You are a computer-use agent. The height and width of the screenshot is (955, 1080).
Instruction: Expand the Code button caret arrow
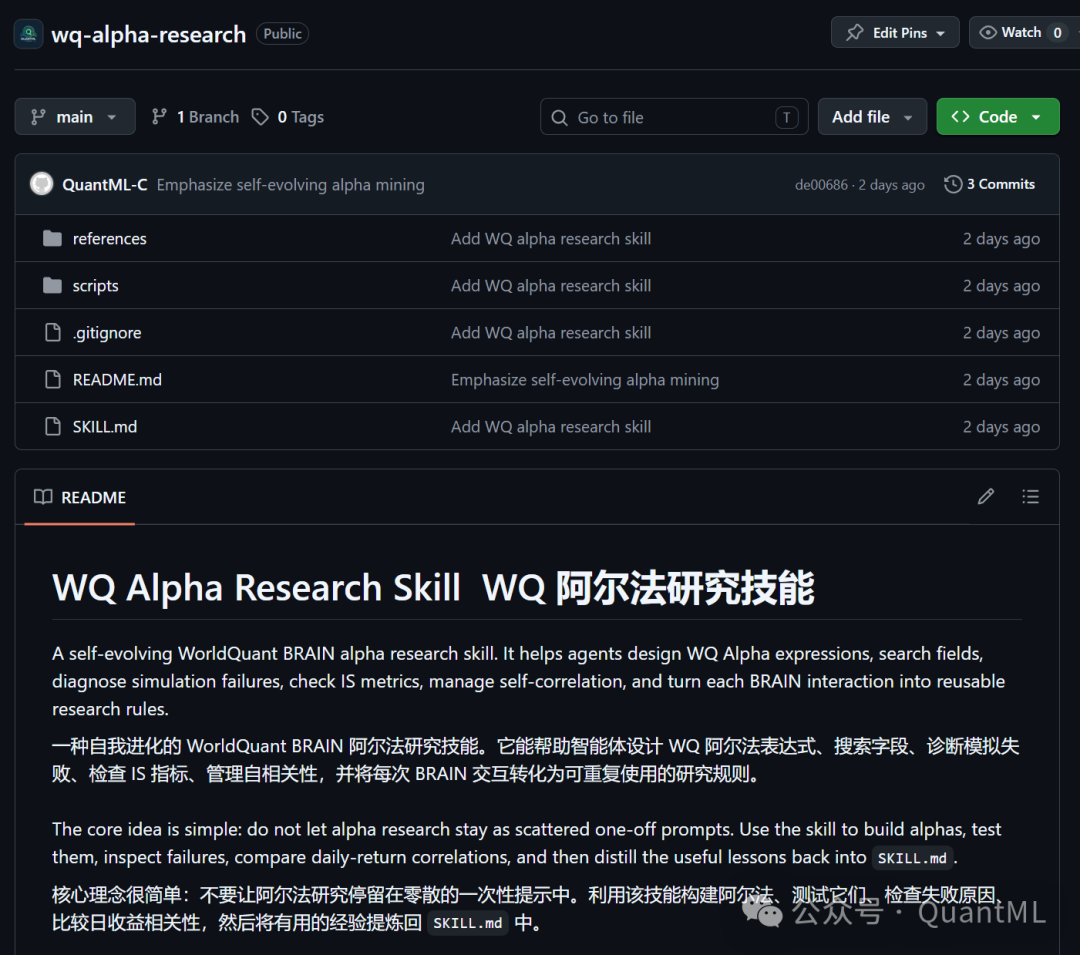(1036, 117)
